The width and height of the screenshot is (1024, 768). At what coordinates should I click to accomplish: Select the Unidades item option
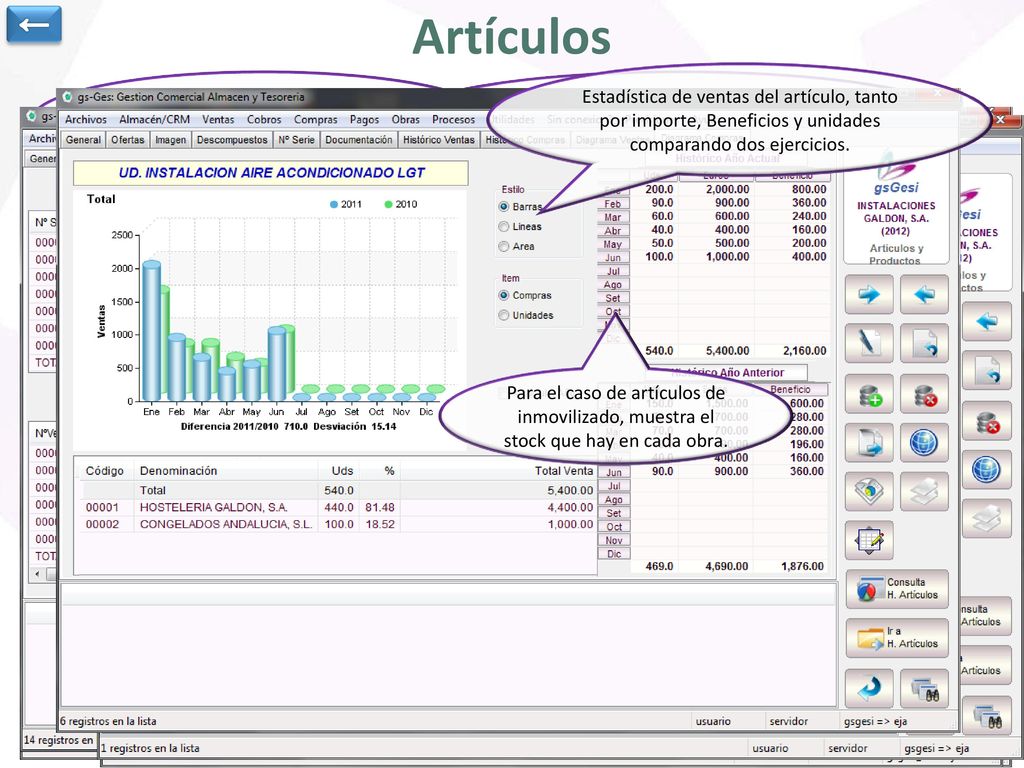click(x=526, y=315)
